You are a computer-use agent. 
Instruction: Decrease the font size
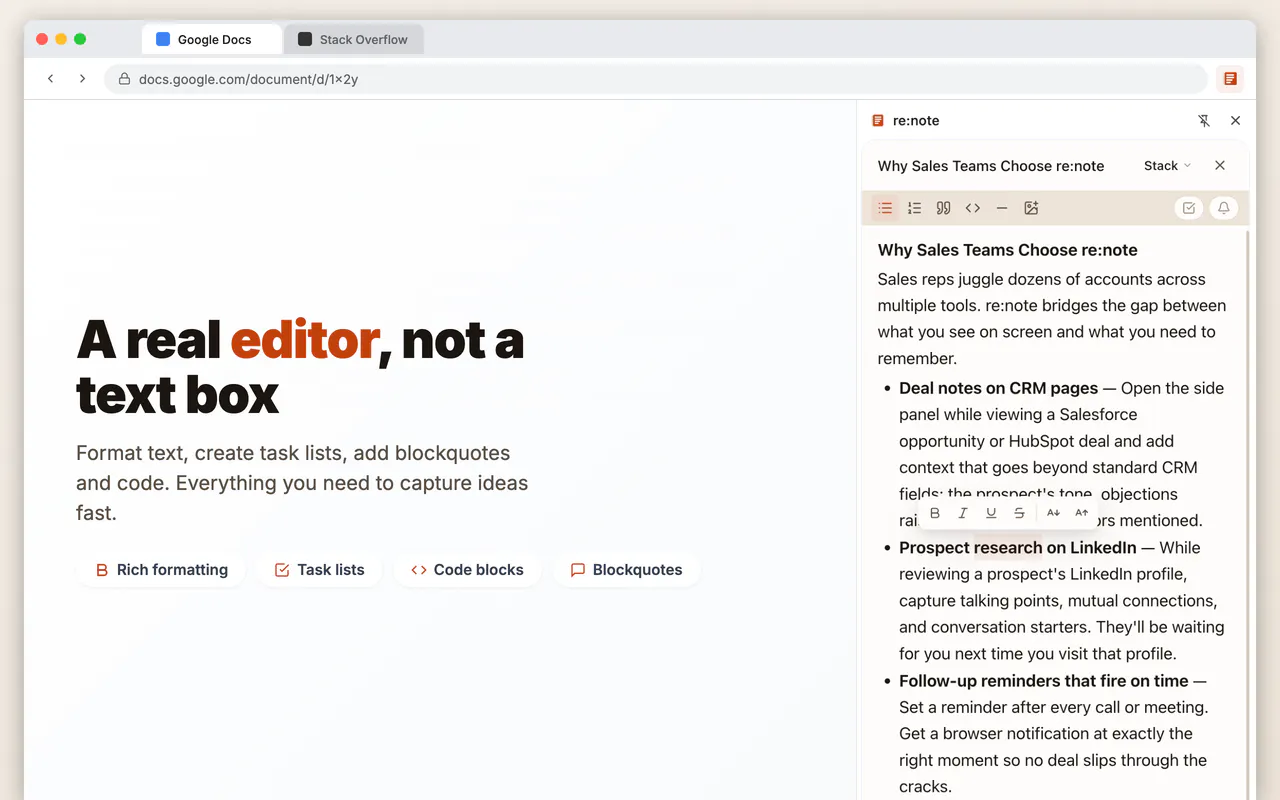click(x=1053, y=513)
